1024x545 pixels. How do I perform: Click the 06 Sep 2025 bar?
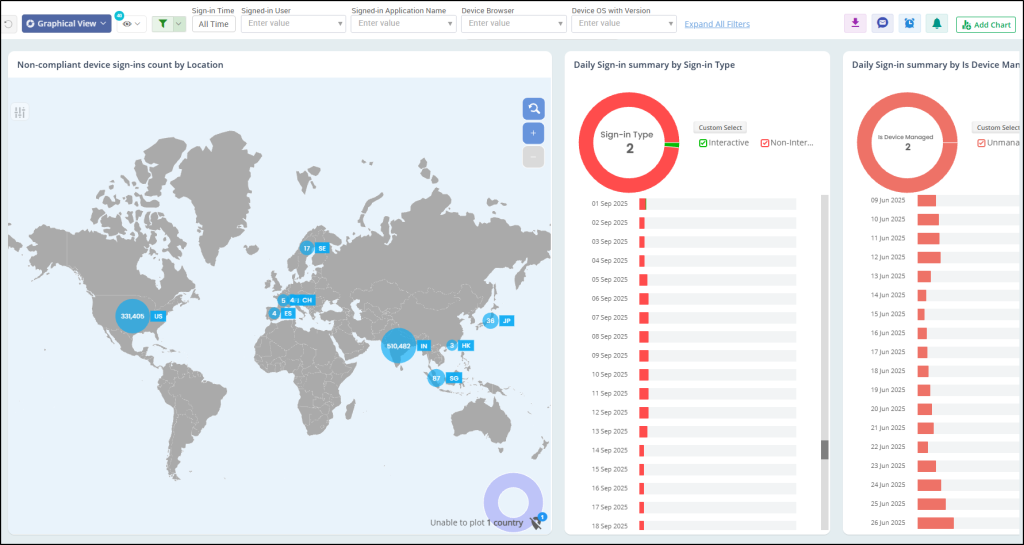(x=644, y=298)
